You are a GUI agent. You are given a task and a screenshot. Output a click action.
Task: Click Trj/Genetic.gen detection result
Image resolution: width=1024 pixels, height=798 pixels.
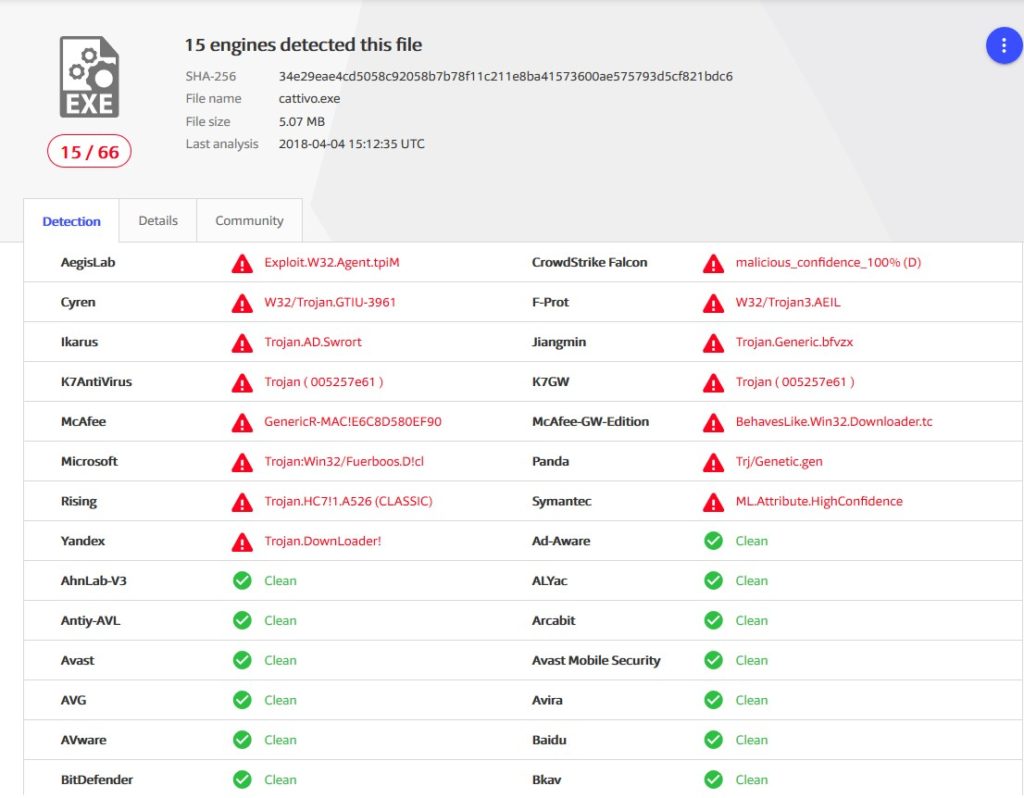pyautogui.click(x=779, y=462)
